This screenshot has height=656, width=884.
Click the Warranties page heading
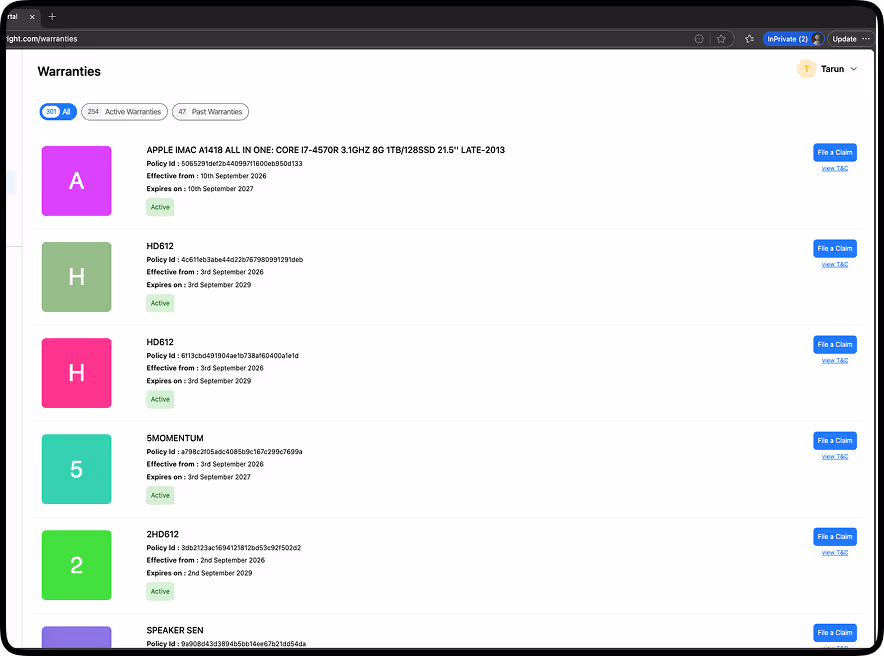[69, 72]
